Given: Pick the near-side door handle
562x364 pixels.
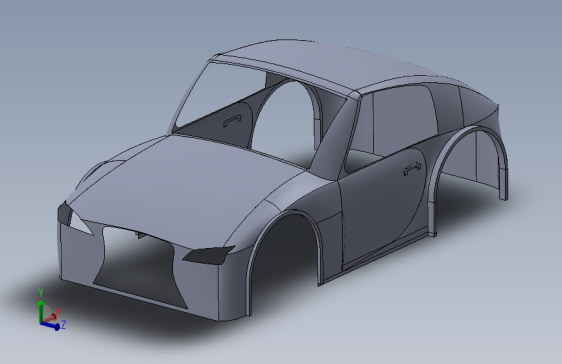Looking at the screenshot, I should 412,168.
